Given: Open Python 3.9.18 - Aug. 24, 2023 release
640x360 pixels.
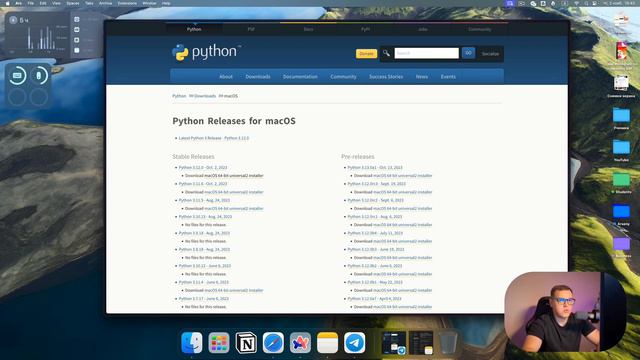Looking at the screenshot, I should tap(204, 233).
